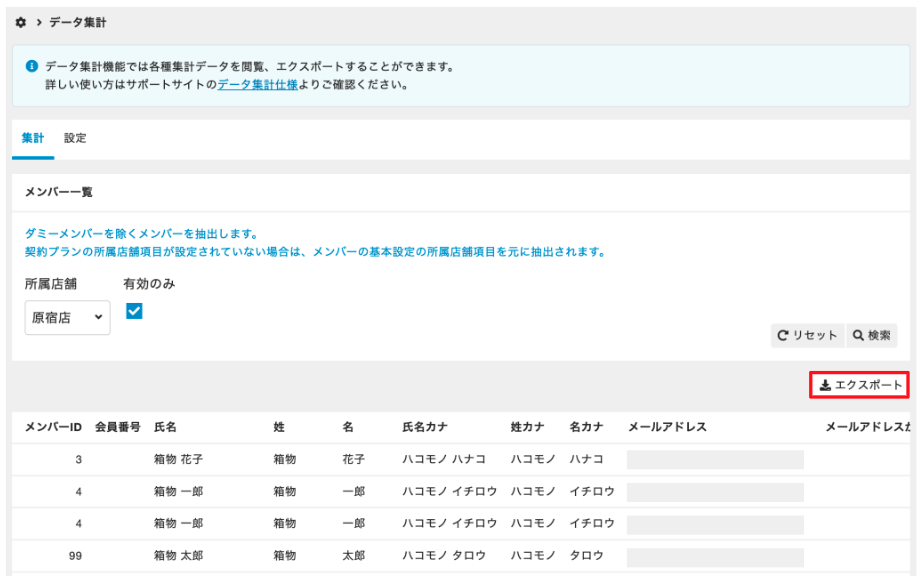Screen dimensions: 922x582
Task: Click the リセット button
Action: [808, 335]
